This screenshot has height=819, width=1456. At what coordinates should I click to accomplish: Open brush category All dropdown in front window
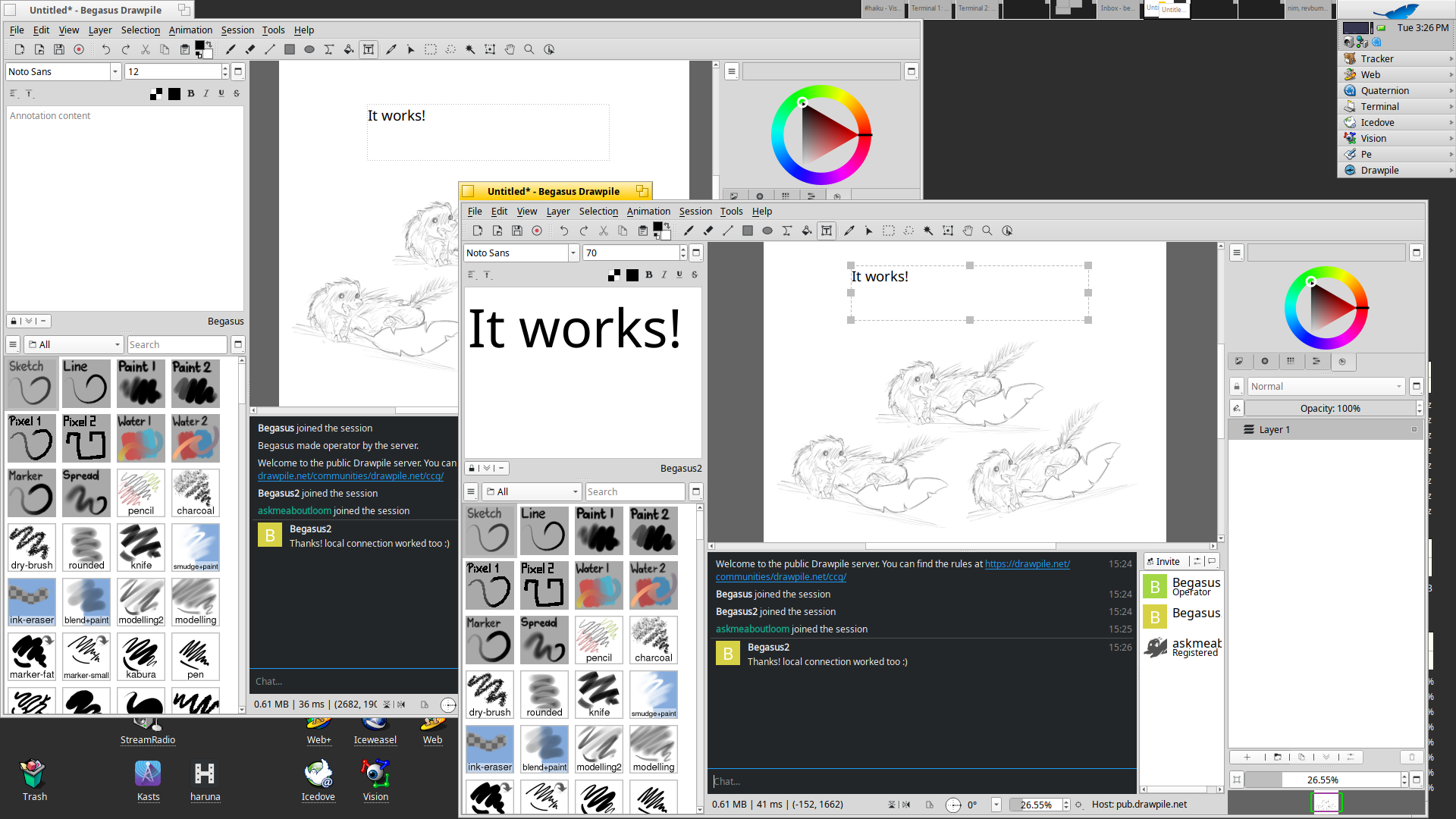tap(532, 492)
